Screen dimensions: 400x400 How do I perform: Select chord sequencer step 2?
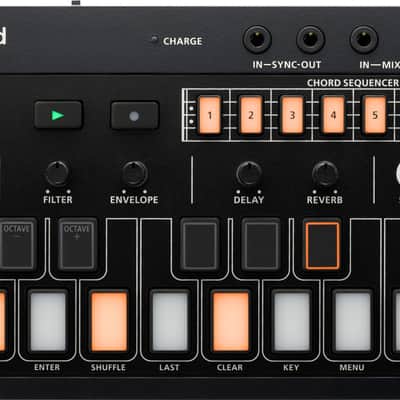pyautogui.click(x=251, y=115)
